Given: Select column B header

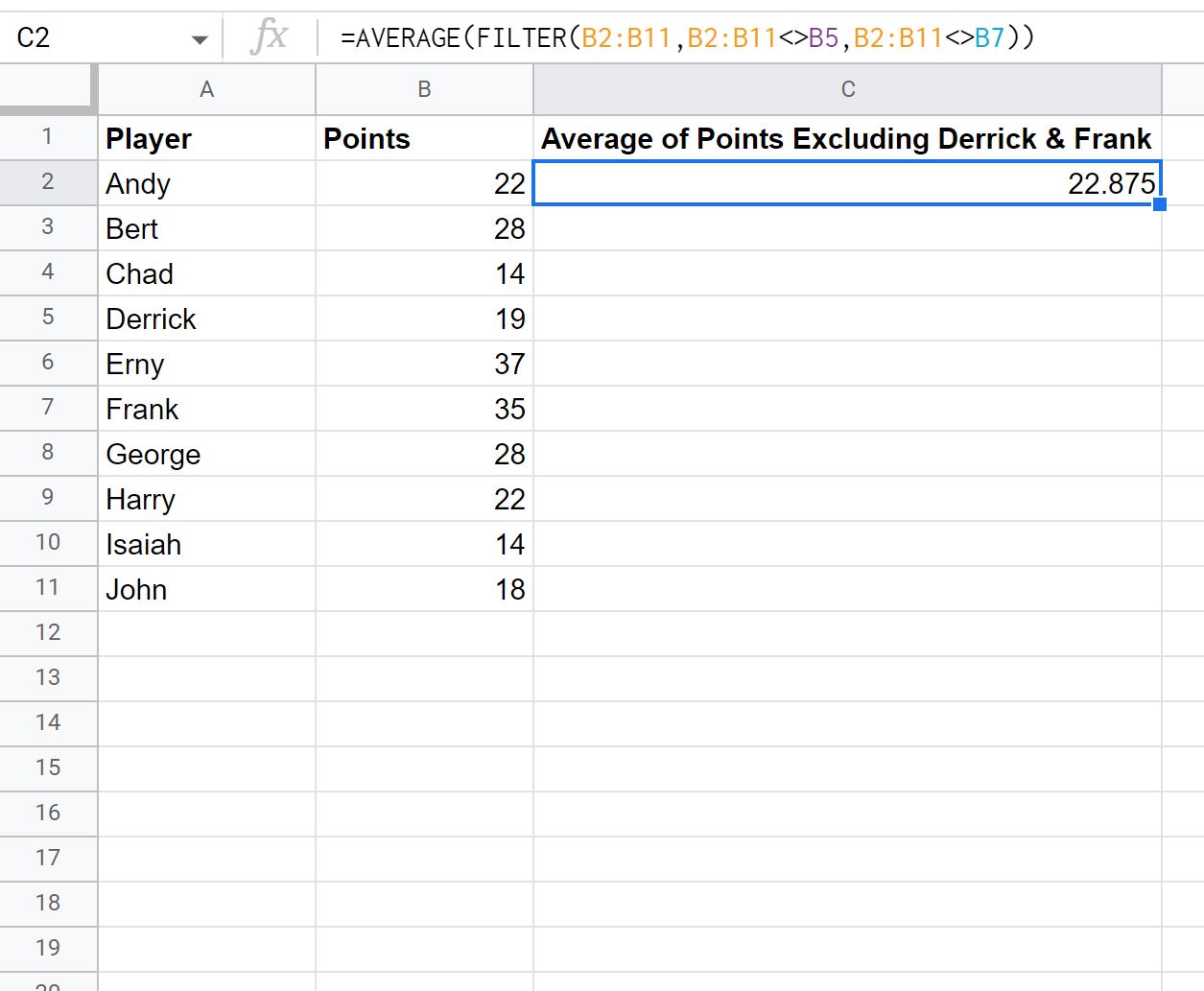Looking at the screenshot, I should click(x=422, y=88).
